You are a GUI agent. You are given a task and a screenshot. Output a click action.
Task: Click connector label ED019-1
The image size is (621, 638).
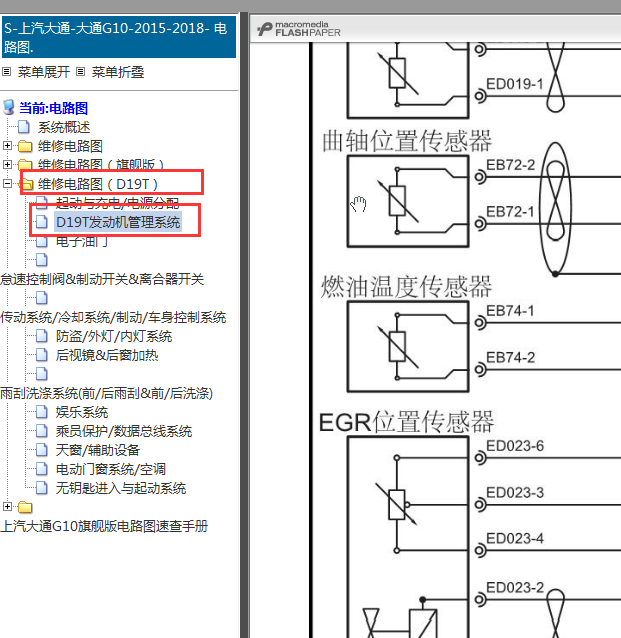pos(515,84)
